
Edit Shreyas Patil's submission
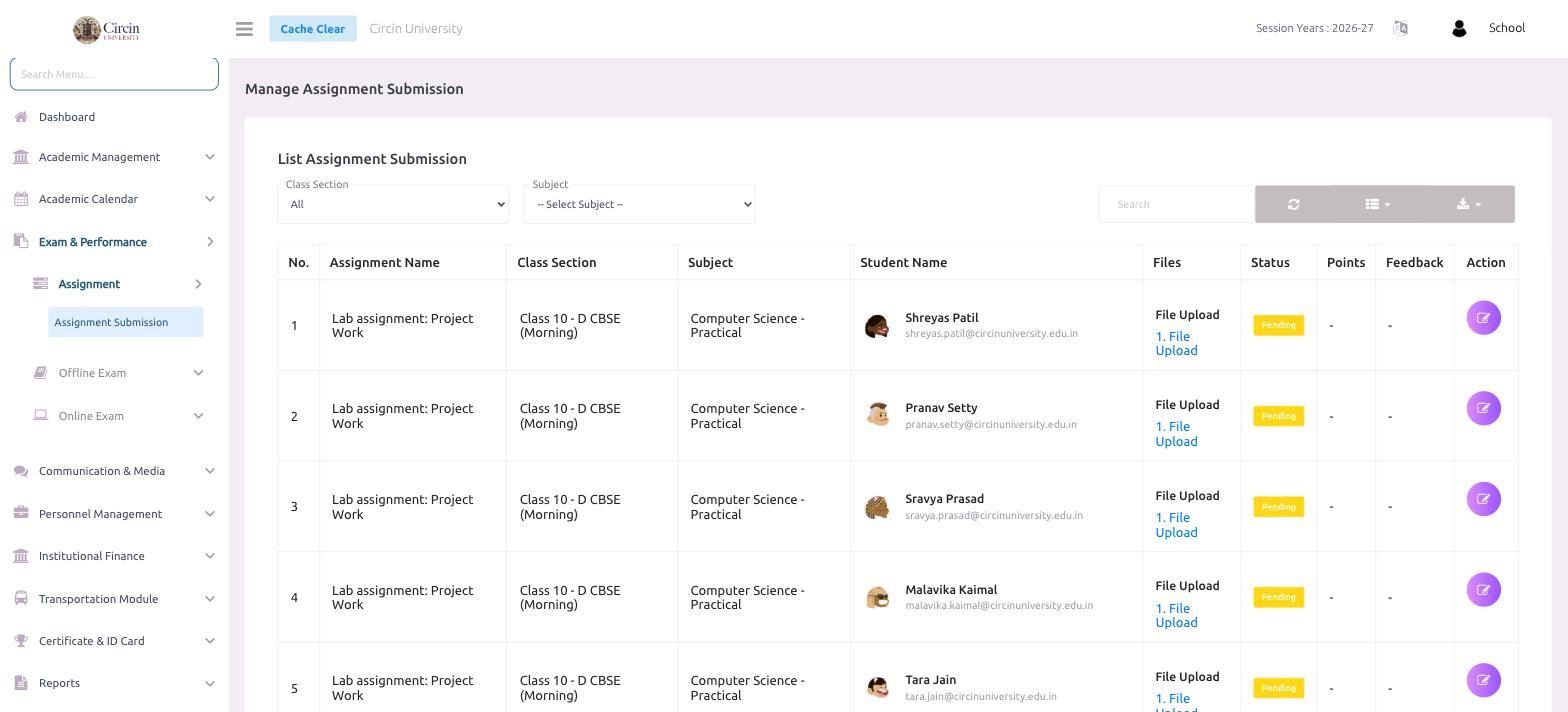click(1483, 318)
